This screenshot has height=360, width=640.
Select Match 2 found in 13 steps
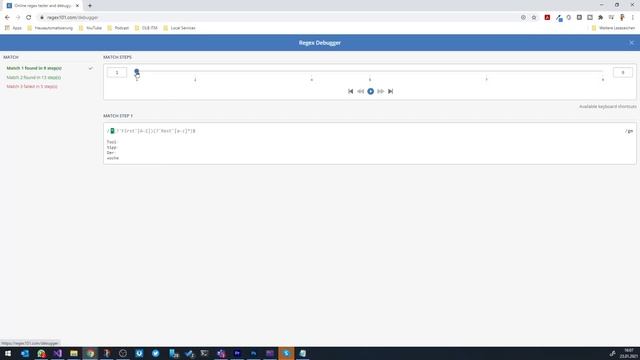[33, 78]
